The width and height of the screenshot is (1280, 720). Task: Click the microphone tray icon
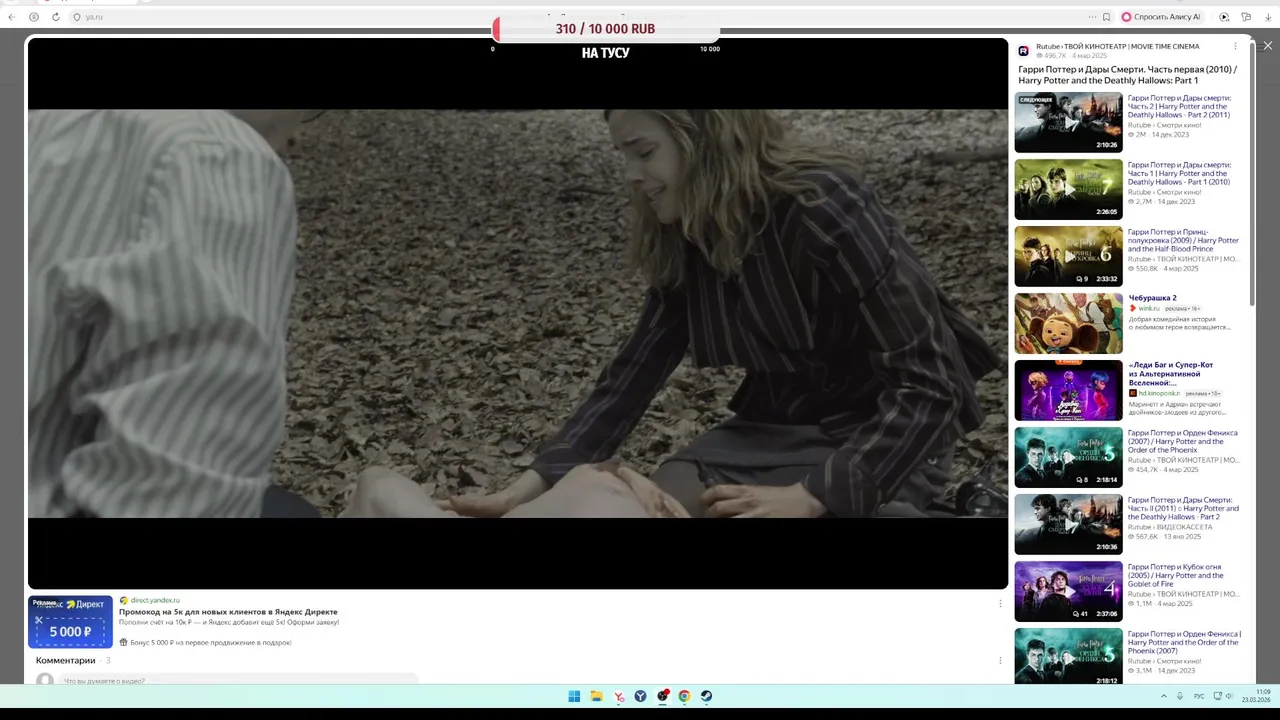1180,696
